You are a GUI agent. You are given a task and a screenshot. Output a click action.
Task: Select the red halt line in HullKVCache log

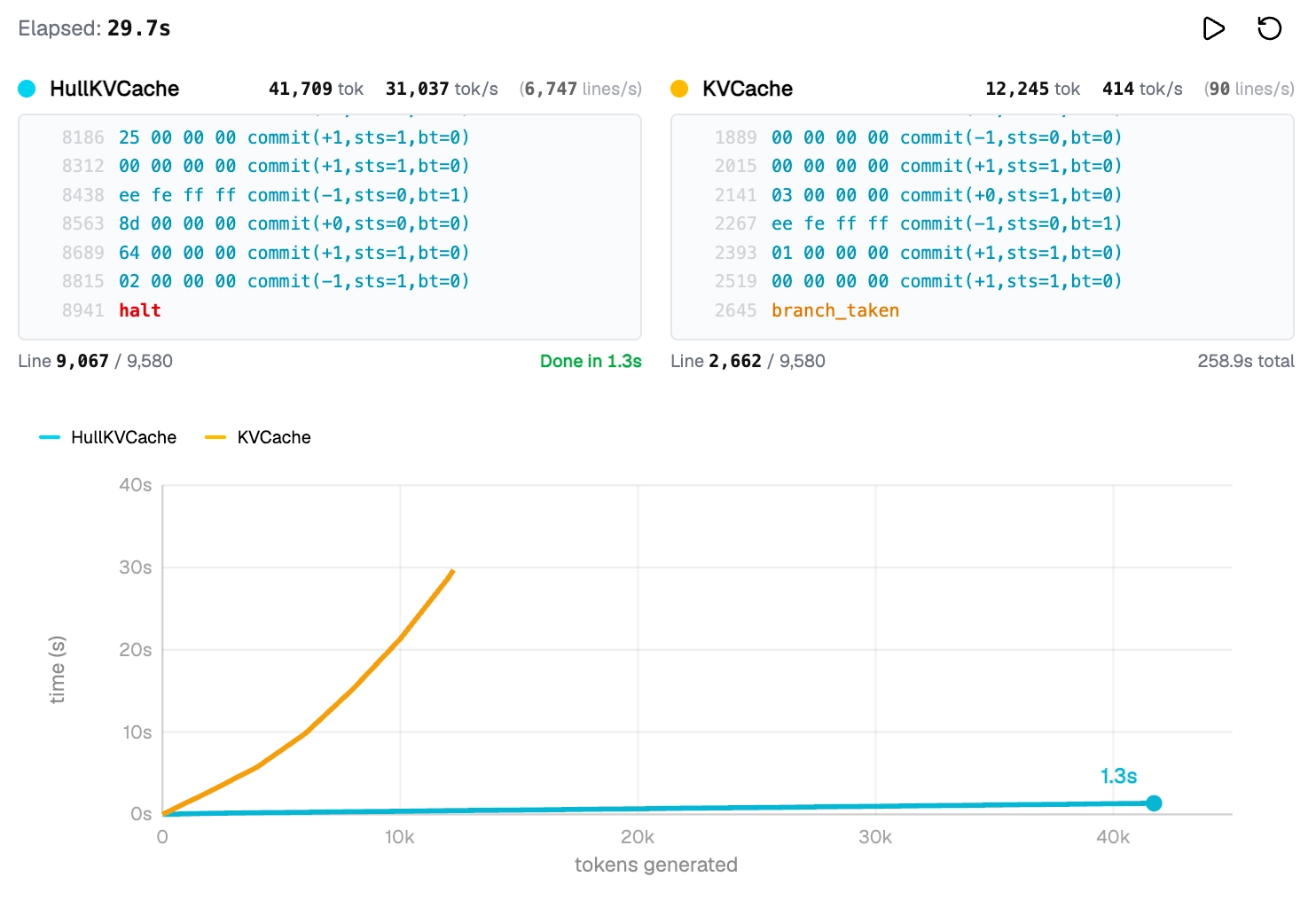139,310
